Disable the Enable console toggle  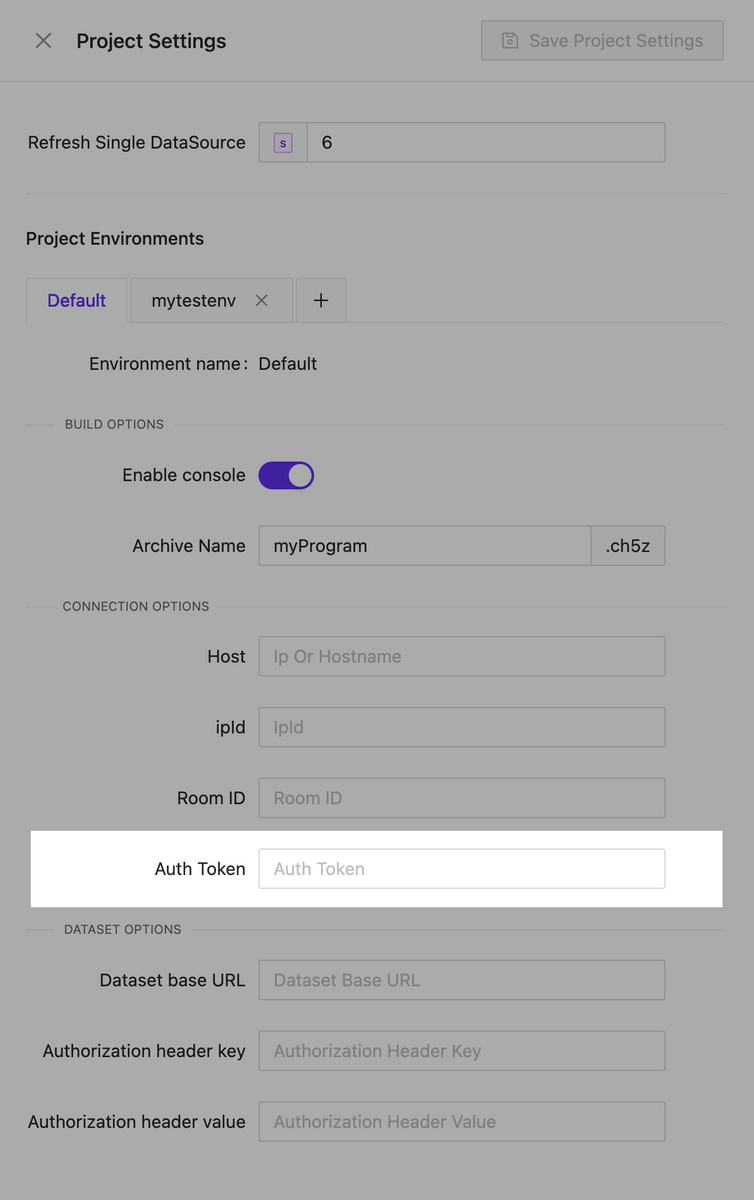click(x=286, y=475)
